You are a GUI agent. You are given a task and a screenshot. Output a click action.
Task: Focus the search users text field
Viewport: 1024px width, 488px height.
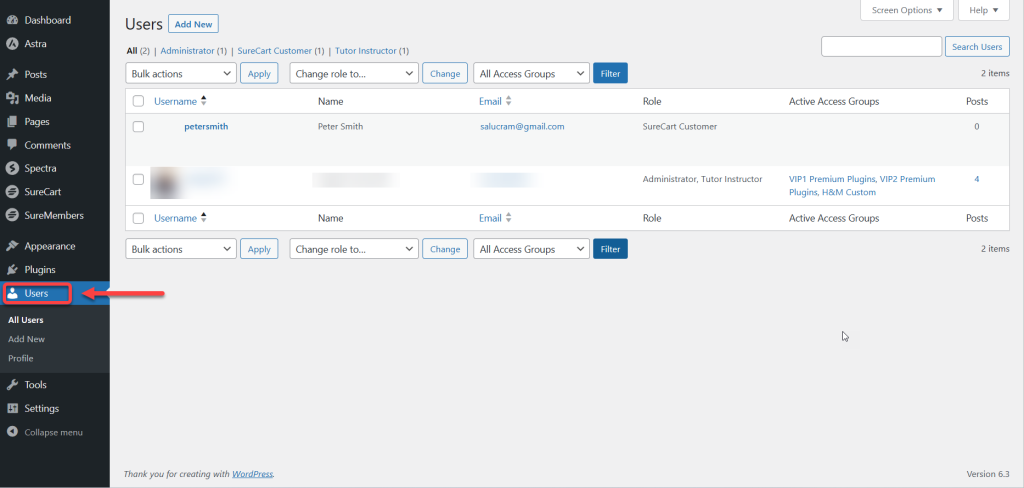(882, 47)
